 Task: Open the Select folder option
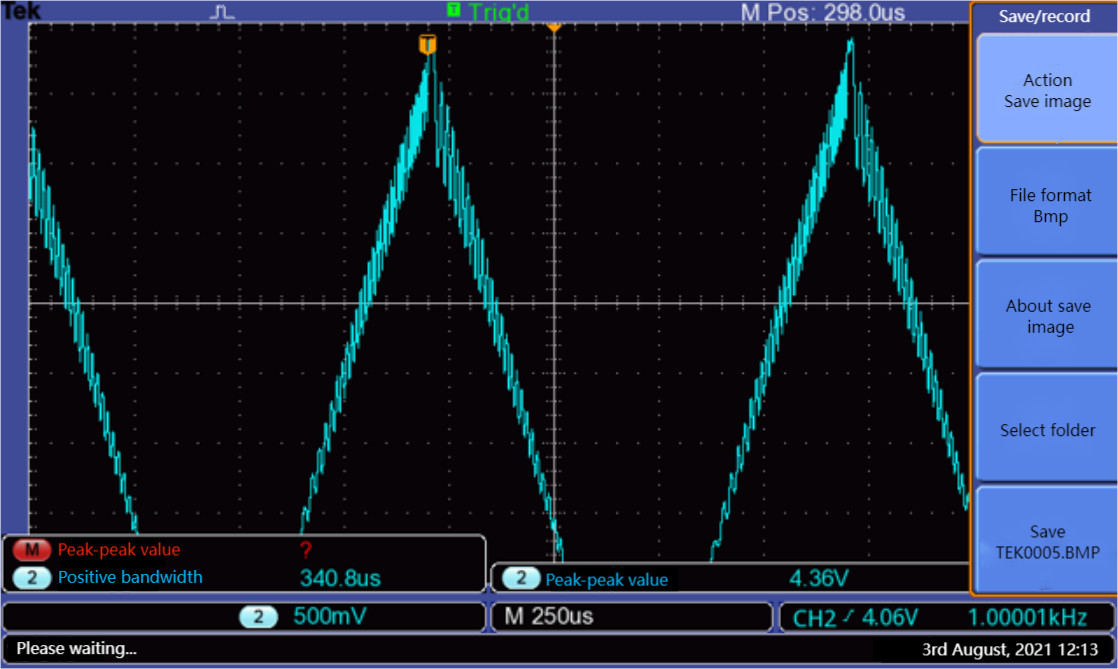pyautogui.click(x=1047, y=430)
